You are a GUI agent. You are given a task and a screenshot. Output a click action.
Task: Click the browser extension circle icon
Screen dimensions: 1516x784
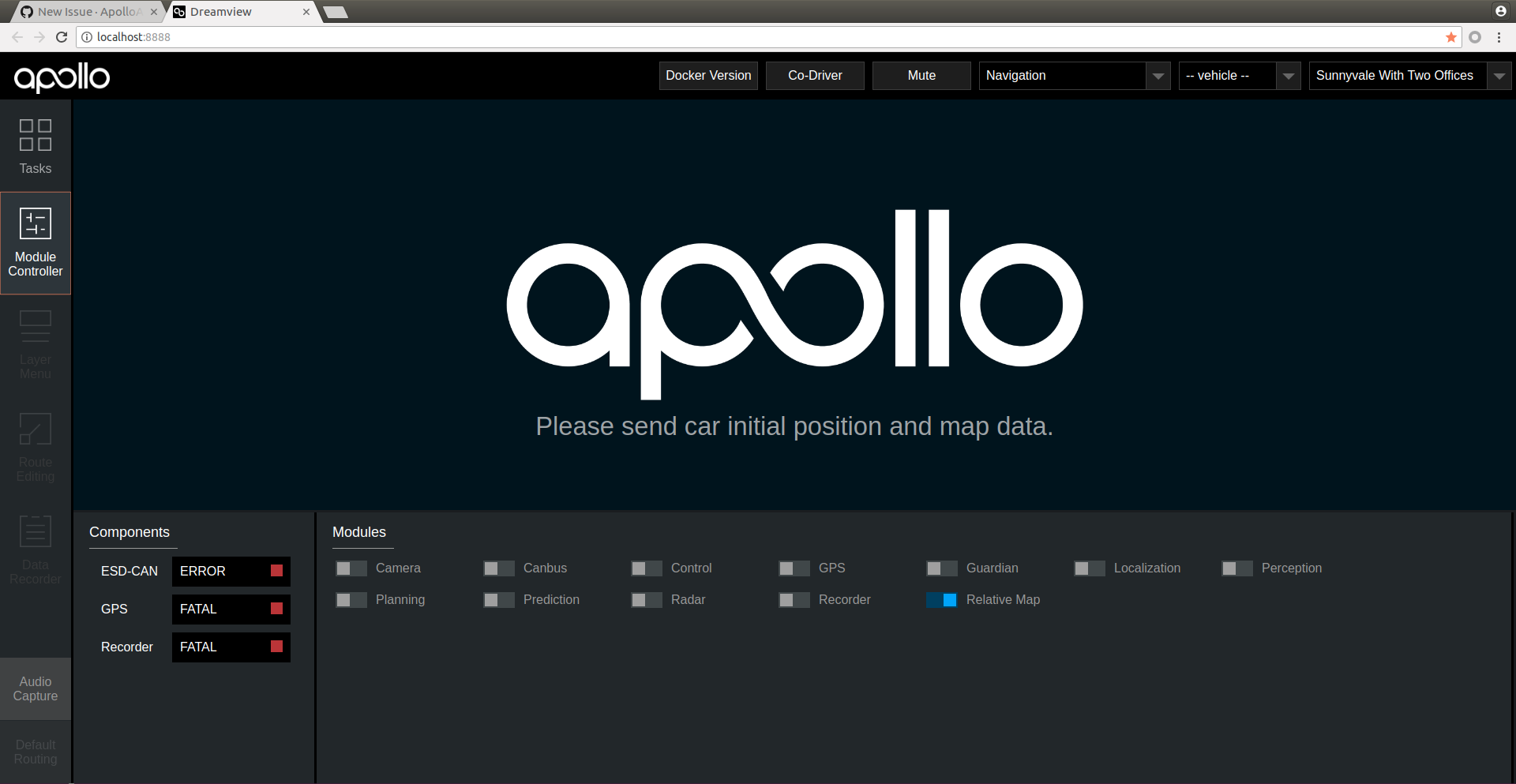pos(1475,37)
